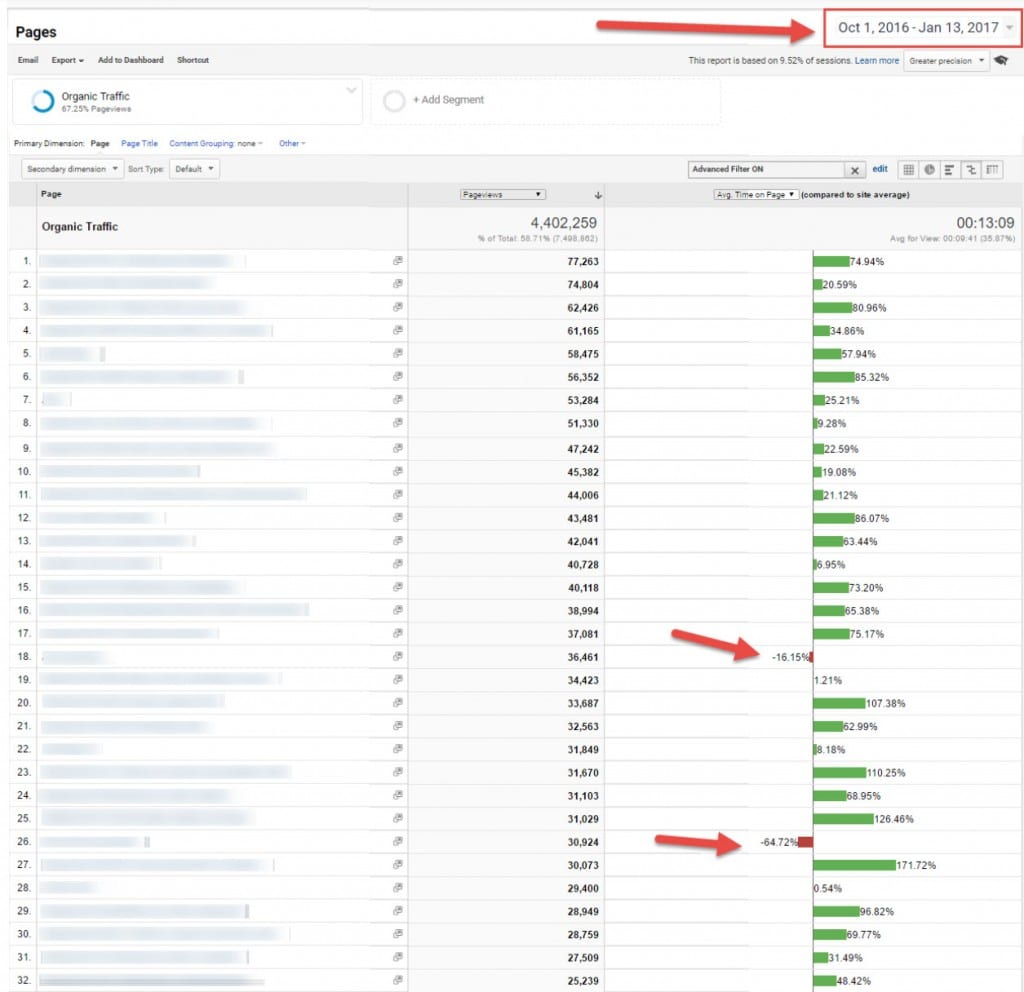Switch to the comparison view
The height and width of the screenshot is (992, 1024).
point(969,169)
